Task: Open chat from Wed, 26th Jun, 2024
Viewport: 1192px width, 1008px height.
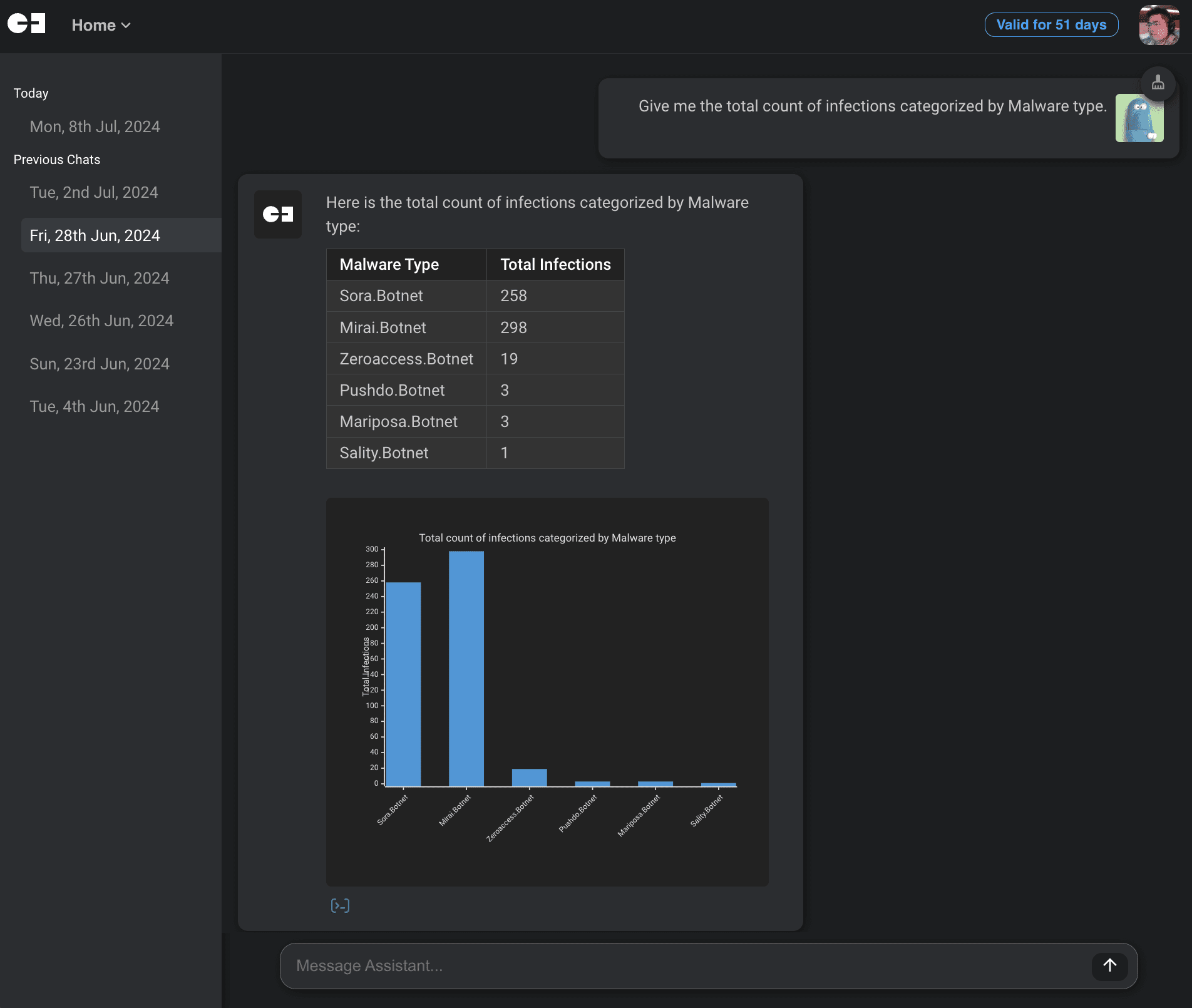Action: 101,321
